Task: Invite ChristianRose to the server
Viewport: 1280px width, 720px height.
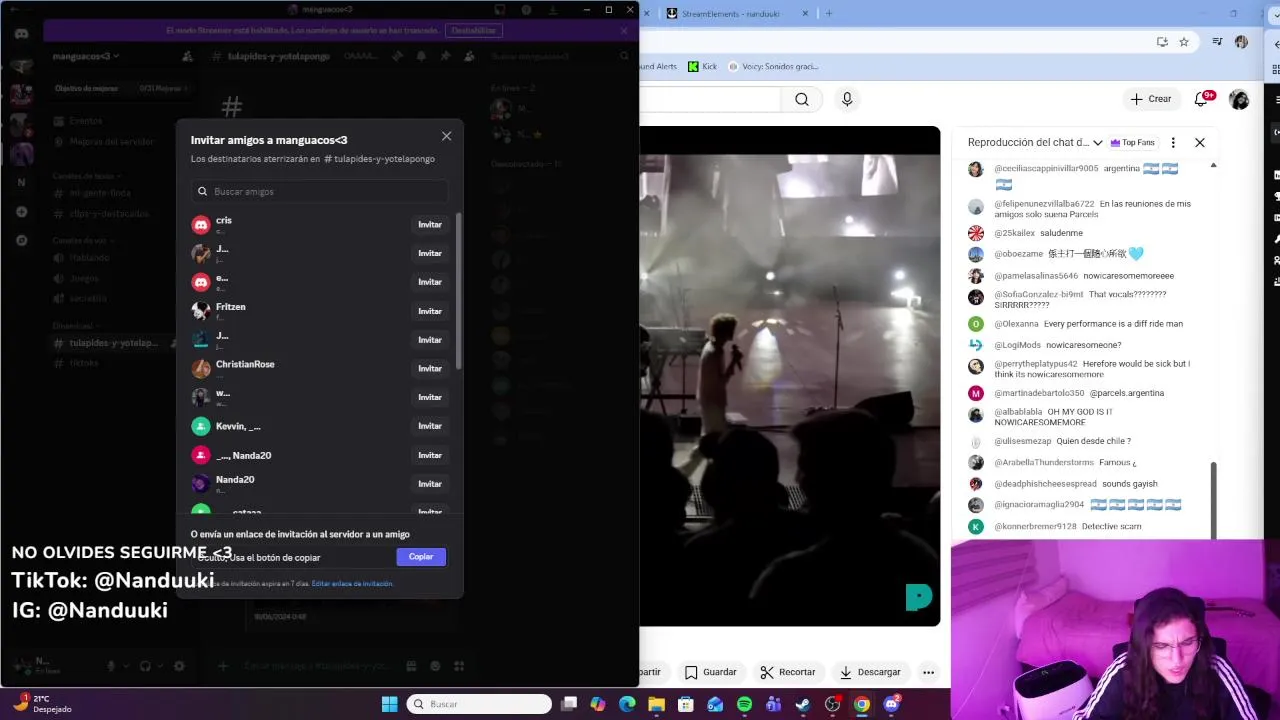Action: point(430,369)
